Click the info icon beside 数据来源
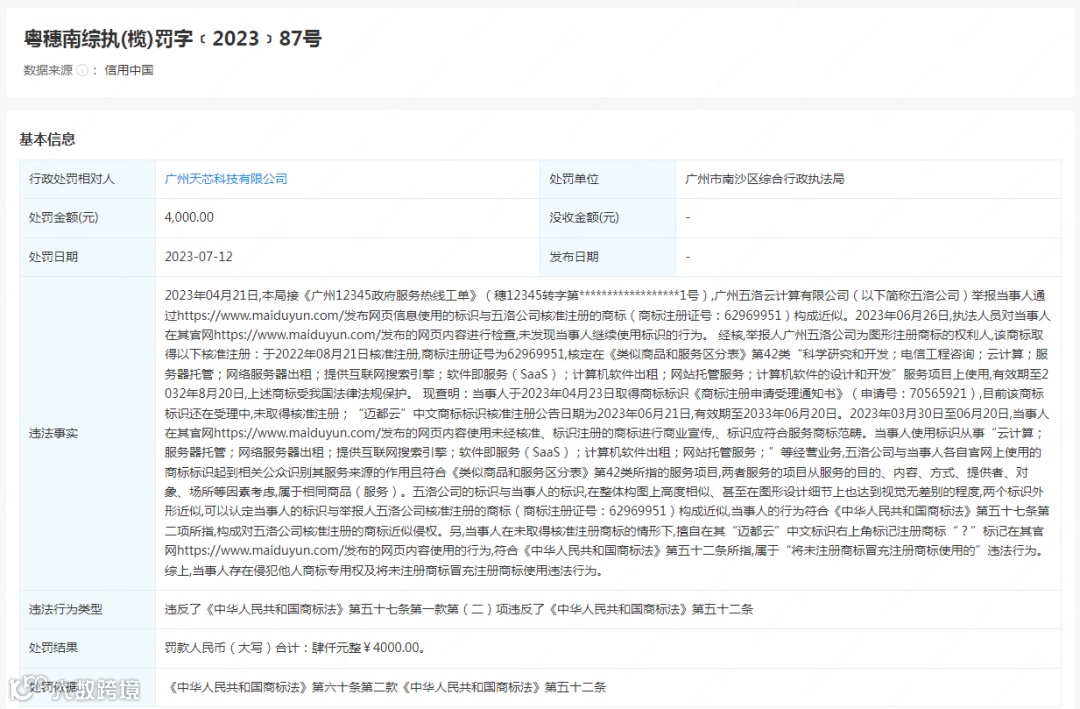The width and height of the screenshot is (1080, 709). (x=82, y=70)
